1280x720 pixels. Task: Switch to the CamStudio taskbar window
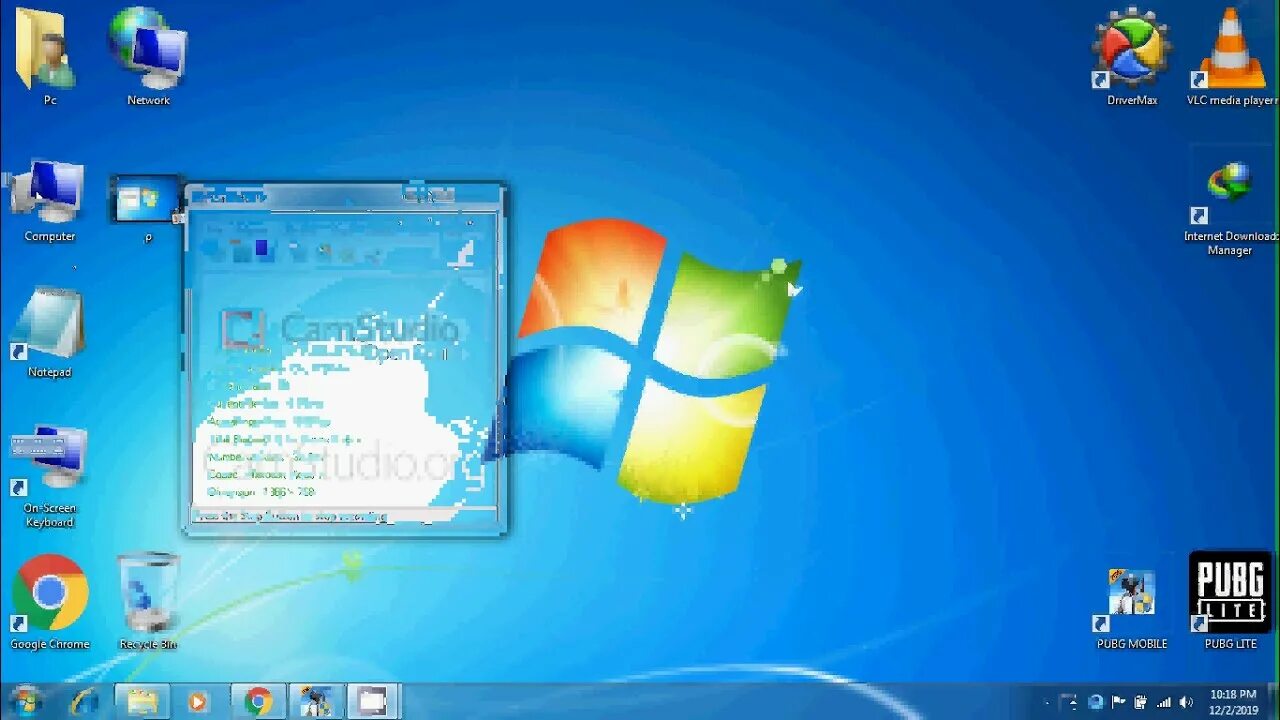[373, 702]
